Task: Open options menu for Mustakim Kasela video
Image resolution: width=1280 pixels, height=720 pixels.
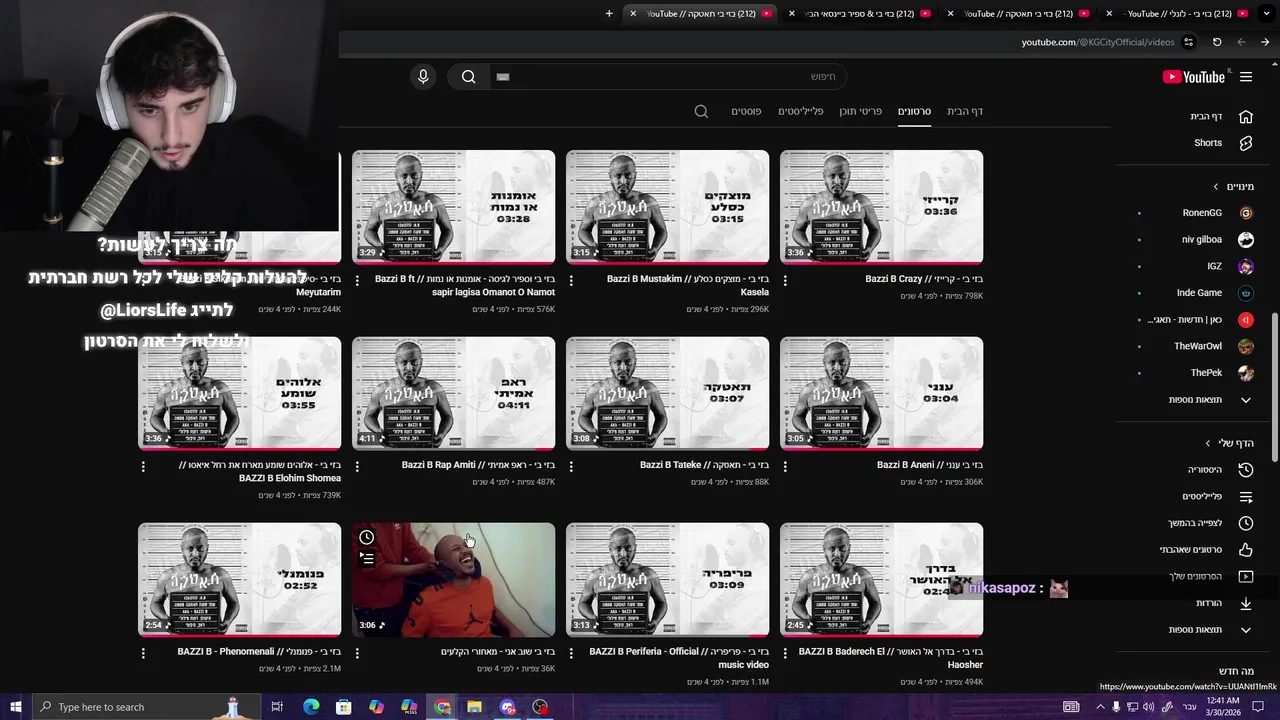Action: coord(571,280)
